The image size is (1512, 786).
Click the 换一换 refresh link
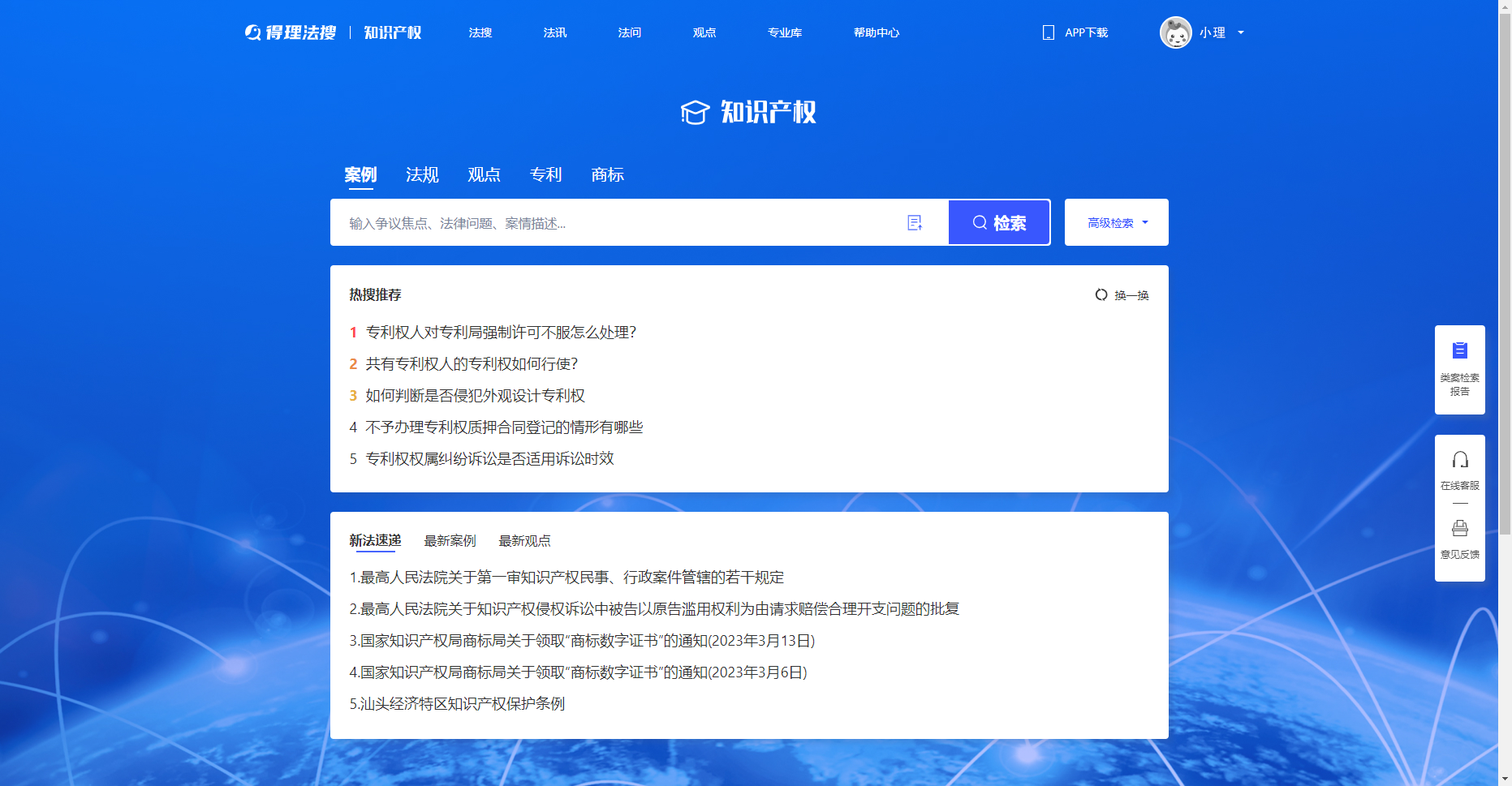pos(1131,295)
